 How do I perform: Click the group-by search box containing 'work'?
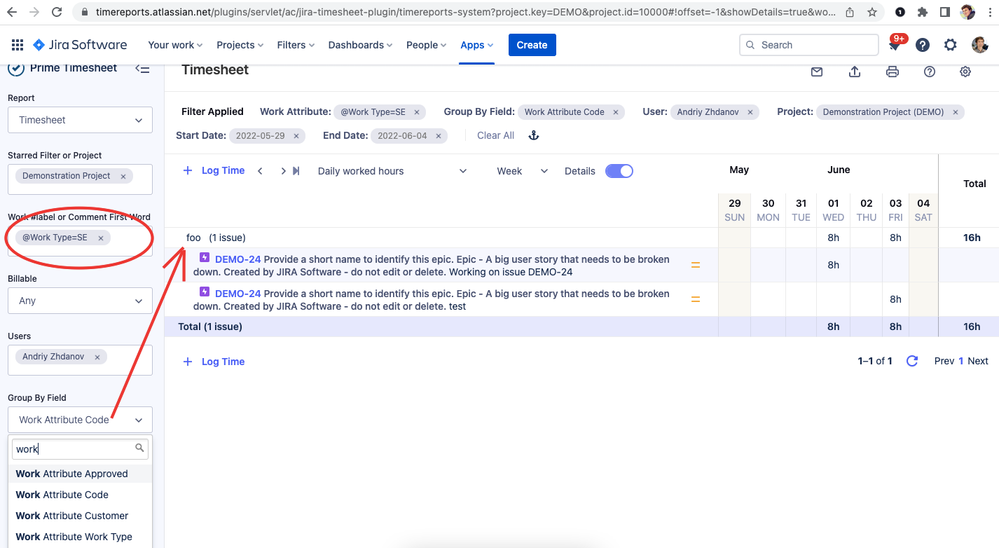(80, 449)
